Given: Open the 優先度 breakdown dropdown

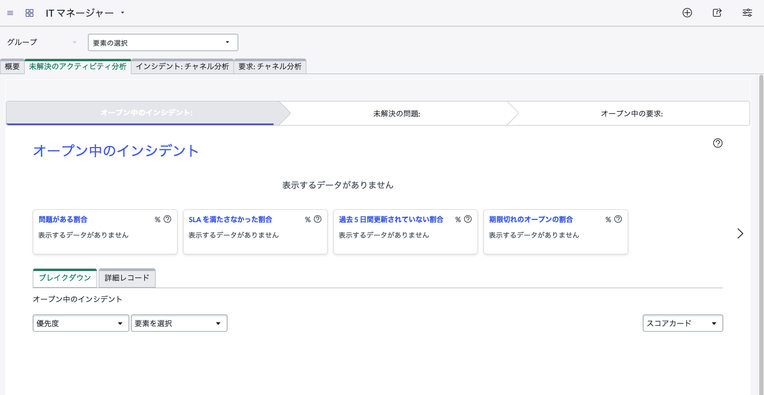Looking at the screenshot, I should [81, 323].
